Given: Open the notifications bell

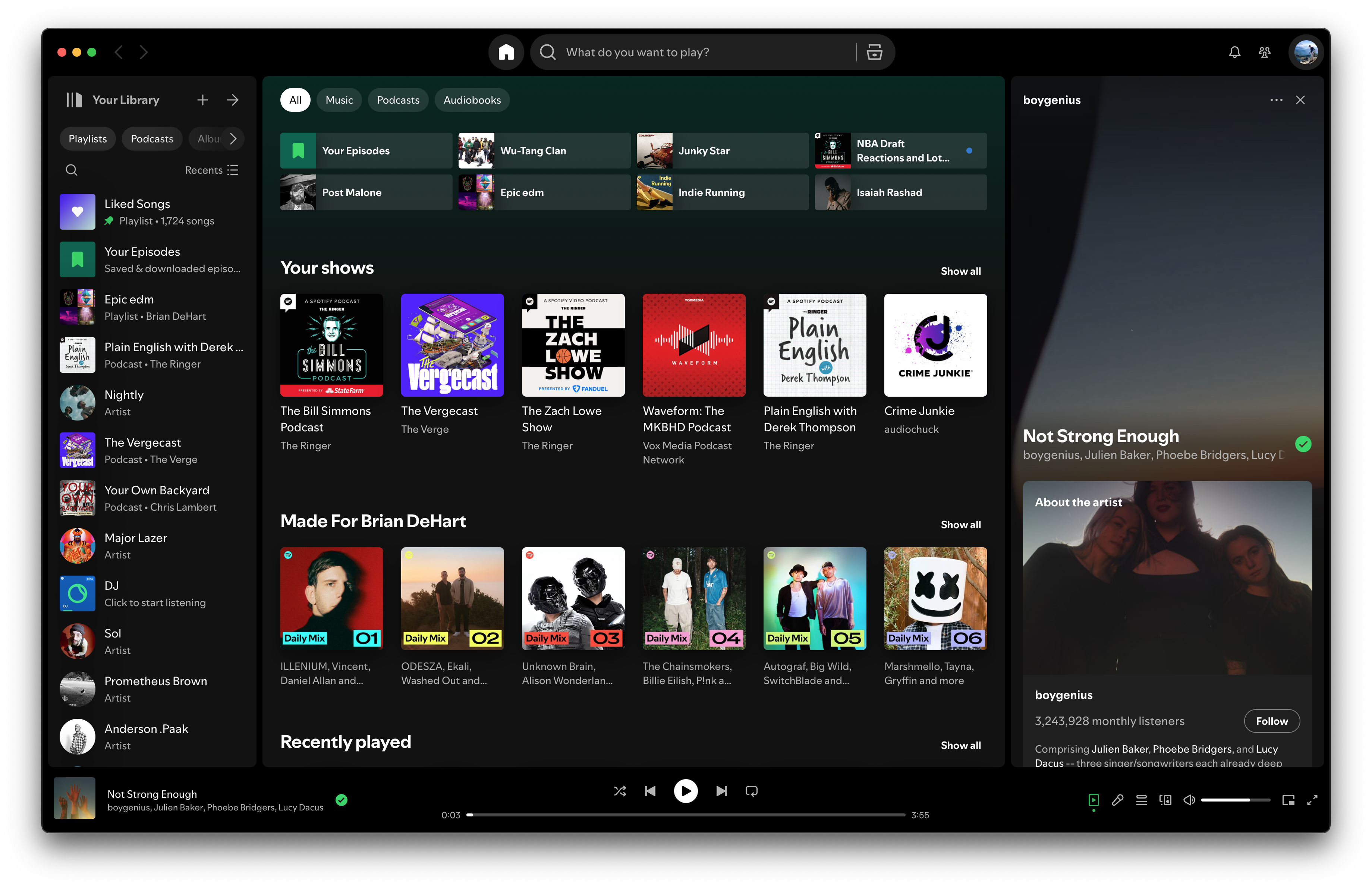Looking at the screenshot, I should (1234, 53).
